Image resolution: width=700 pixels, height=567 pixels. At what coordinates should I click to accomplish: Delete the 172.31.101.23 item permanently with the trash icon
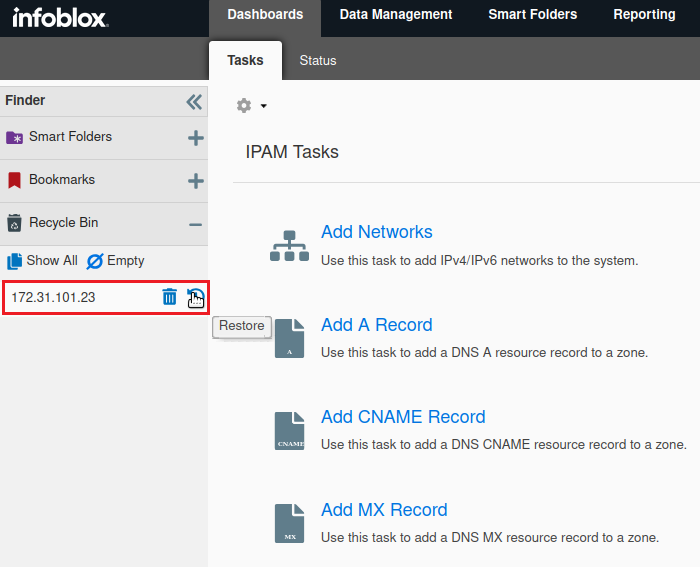[170, 297]
